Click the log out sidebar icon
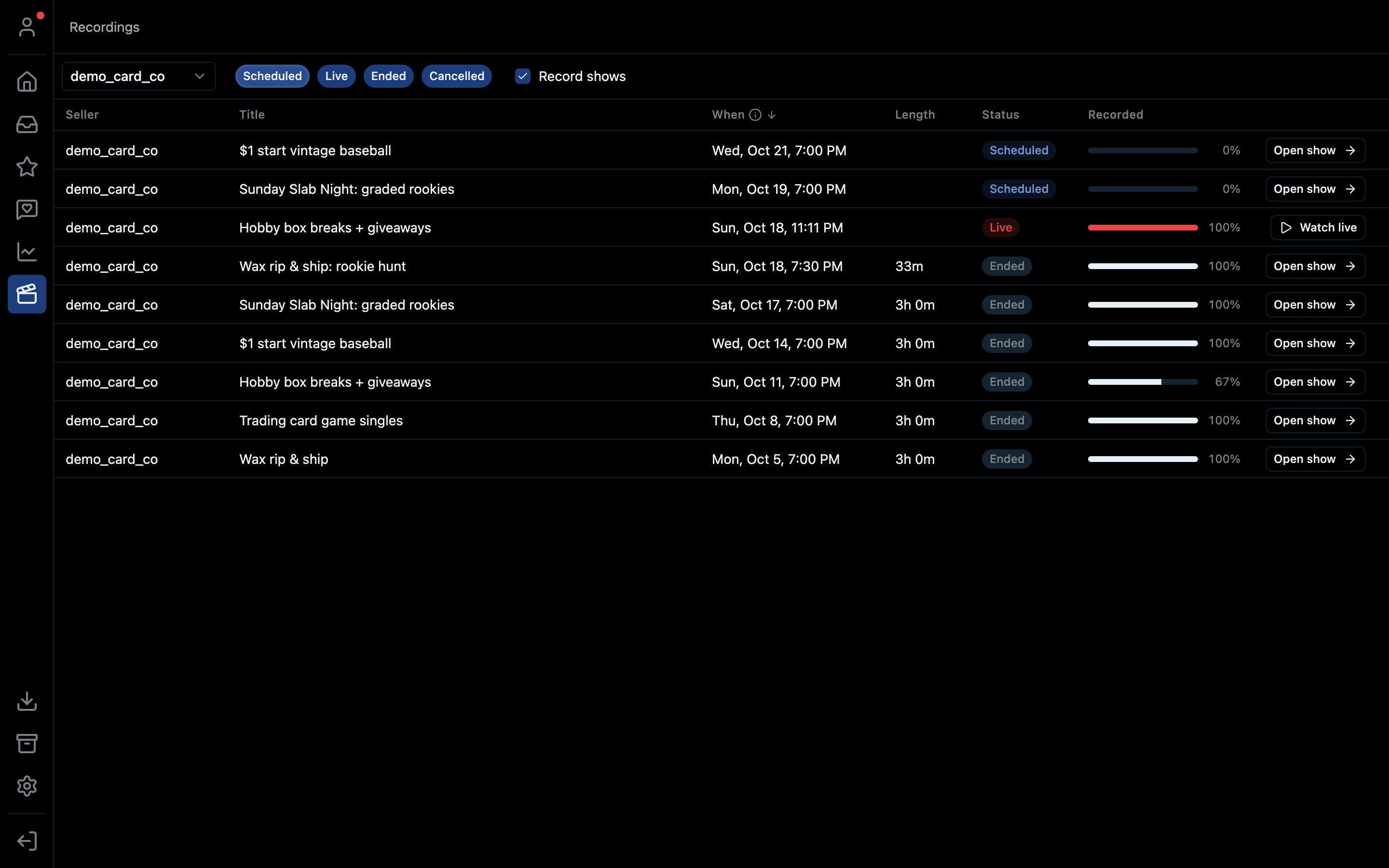Screen dimensions: 1389x868 27,841
